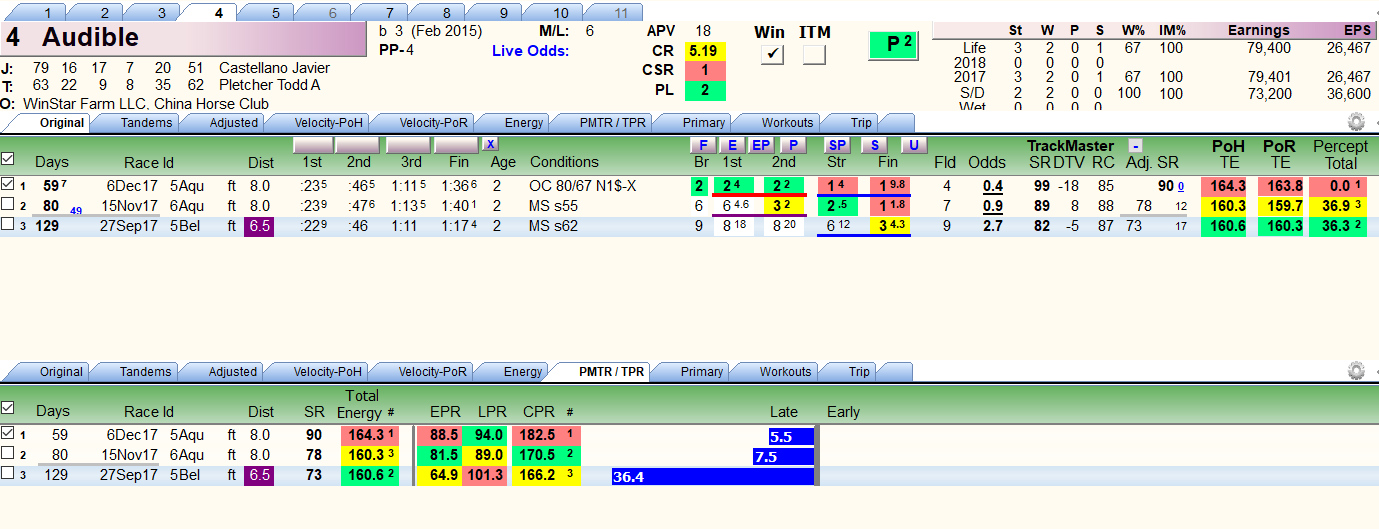Switch to horse tab 11

tap(621, 13)
